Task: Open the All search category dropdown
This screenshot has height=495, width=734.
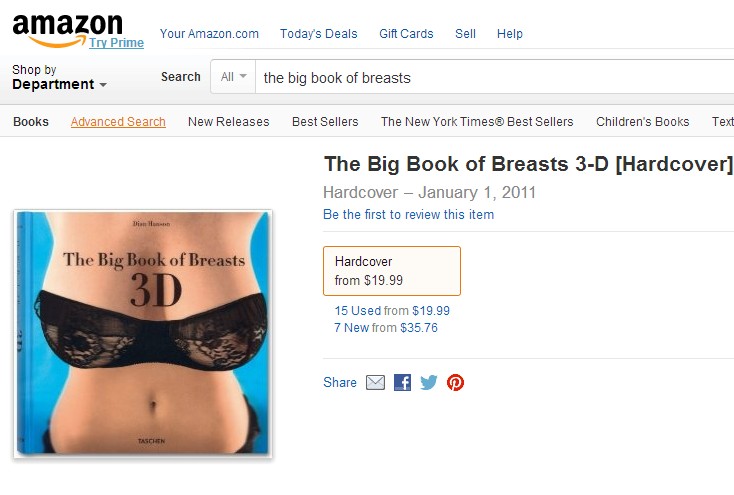Action: [233, 77]
